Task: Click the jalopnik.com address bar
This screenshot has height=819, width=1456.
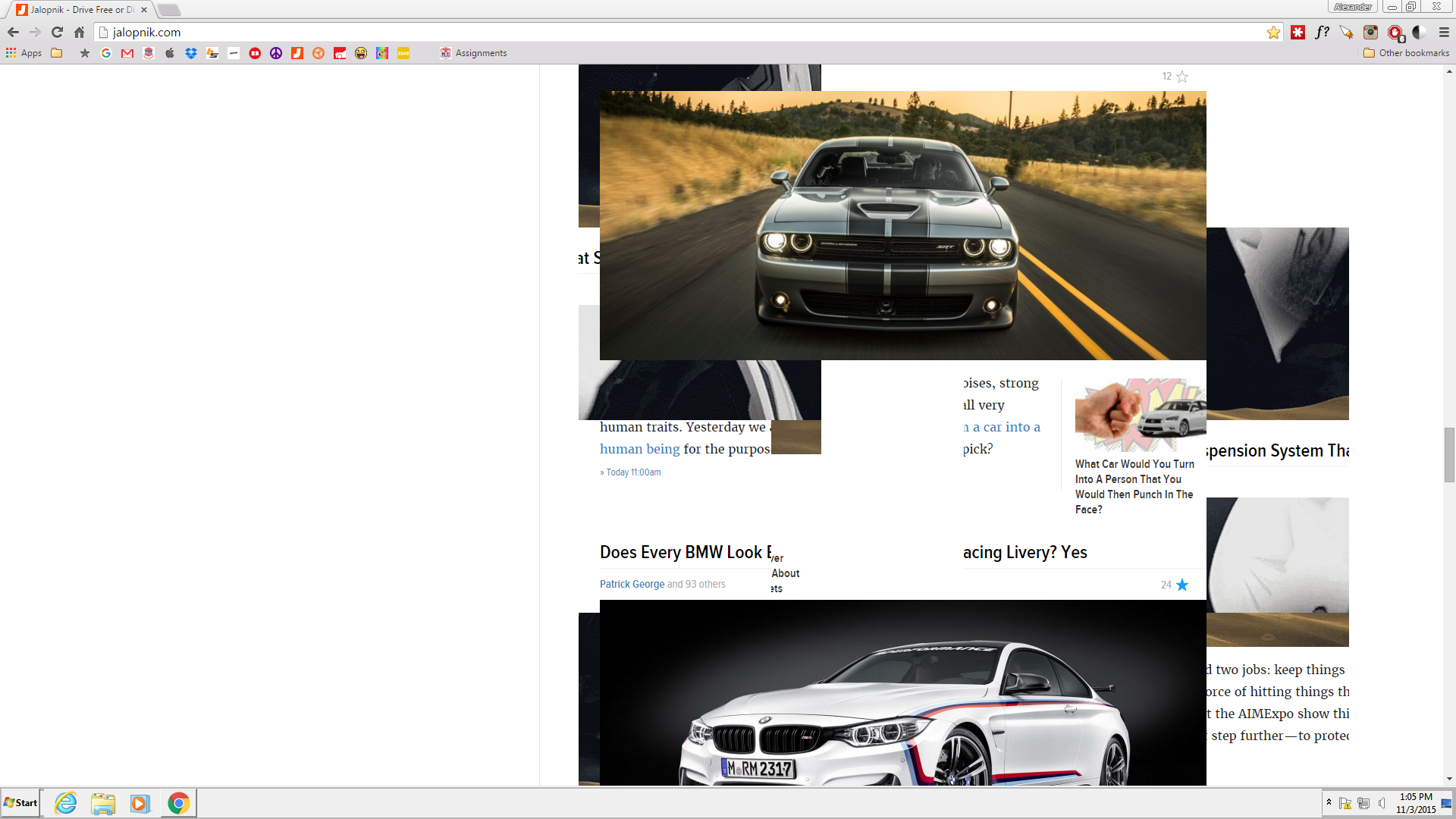Action: coord(682,32)
